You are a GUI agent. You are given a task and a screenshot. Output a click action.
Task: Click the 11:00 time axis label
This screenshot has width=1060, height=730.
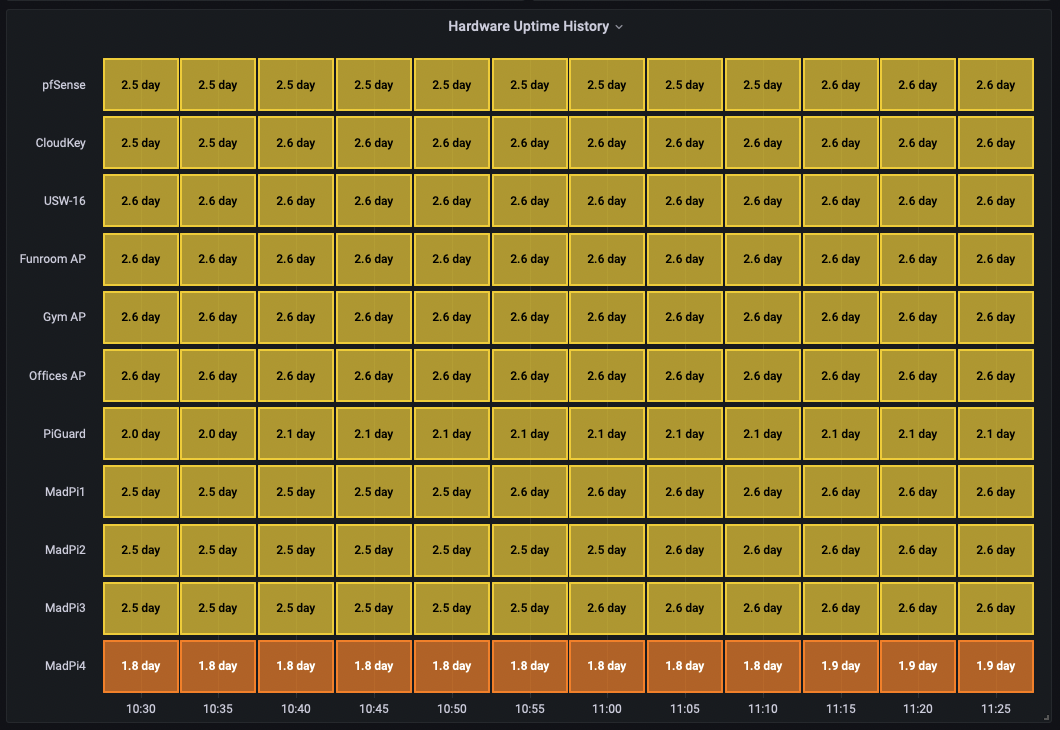pos(607,708)
